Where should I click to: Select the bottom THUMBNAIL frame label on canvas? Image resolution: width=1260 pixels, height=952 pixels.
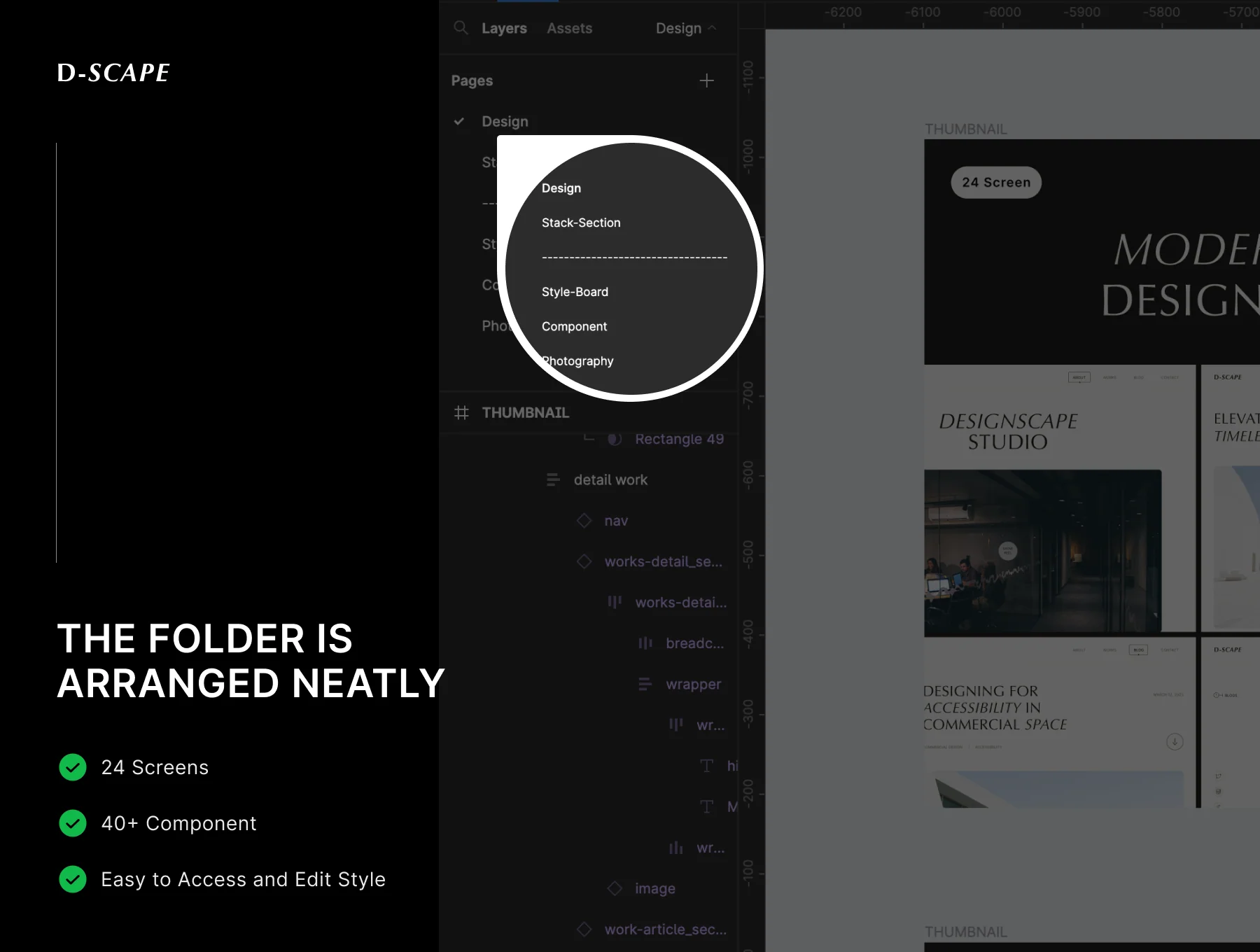click(x=966, y=932)
